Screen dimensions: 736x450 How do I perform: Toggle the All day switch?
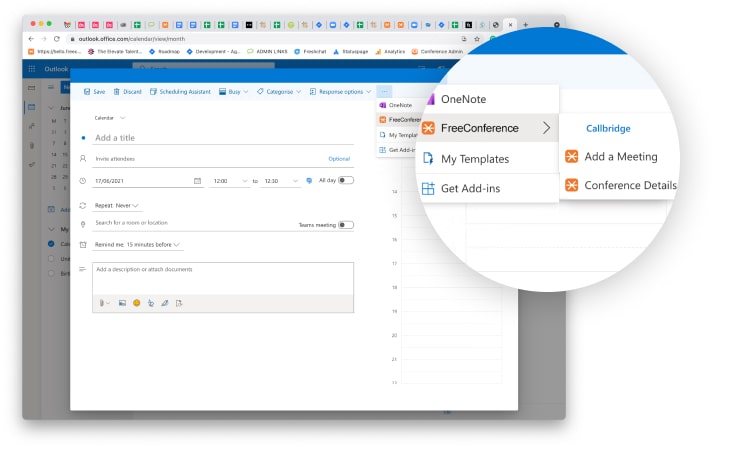[x=346, y=180]
